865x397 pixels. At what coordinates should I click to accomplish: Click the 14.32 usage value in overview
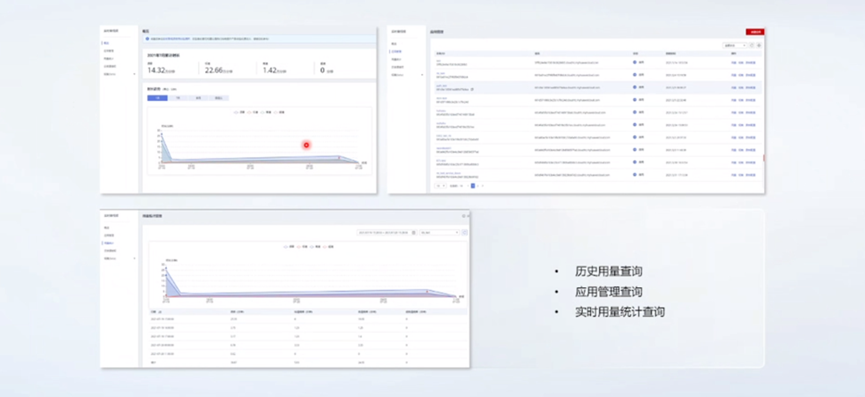(x=157, y=70)
